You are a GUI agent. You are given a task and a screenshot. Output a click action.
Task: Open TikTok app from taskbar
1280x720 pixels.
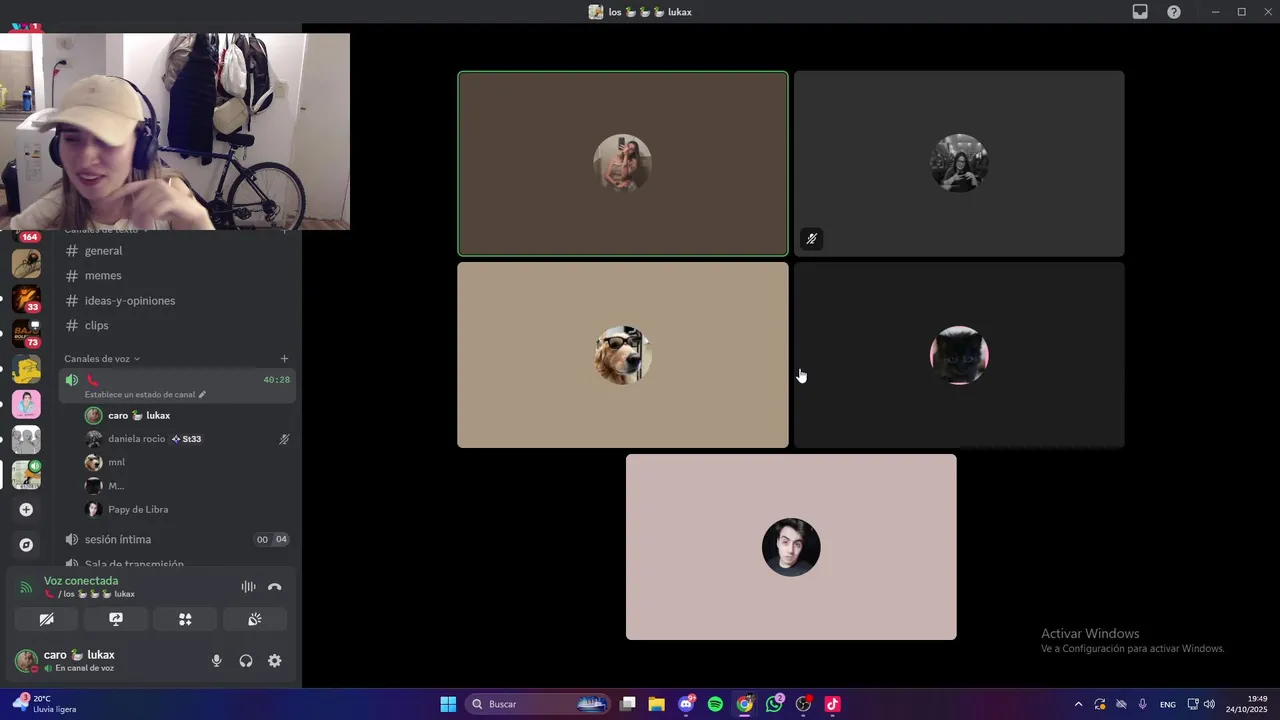coord(832,704)
